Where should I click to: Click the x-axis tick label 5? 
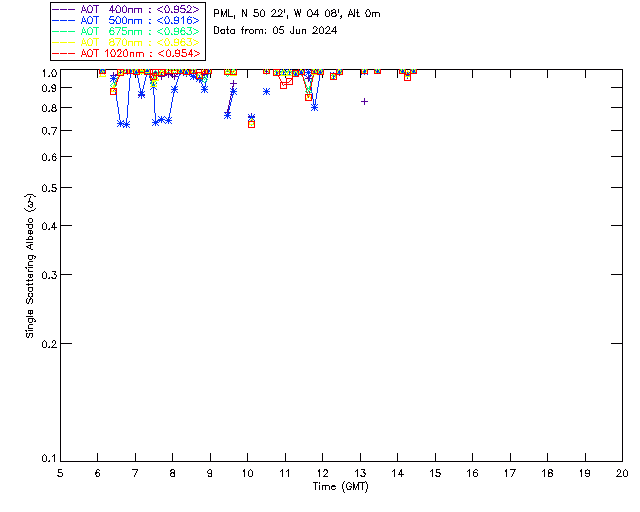tap(60, 473)
